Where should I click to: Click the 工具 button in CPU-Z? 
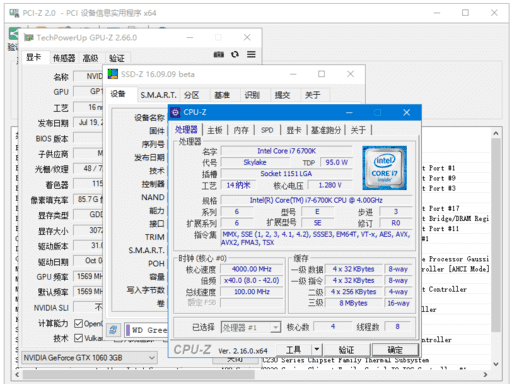tap(294, 350)
